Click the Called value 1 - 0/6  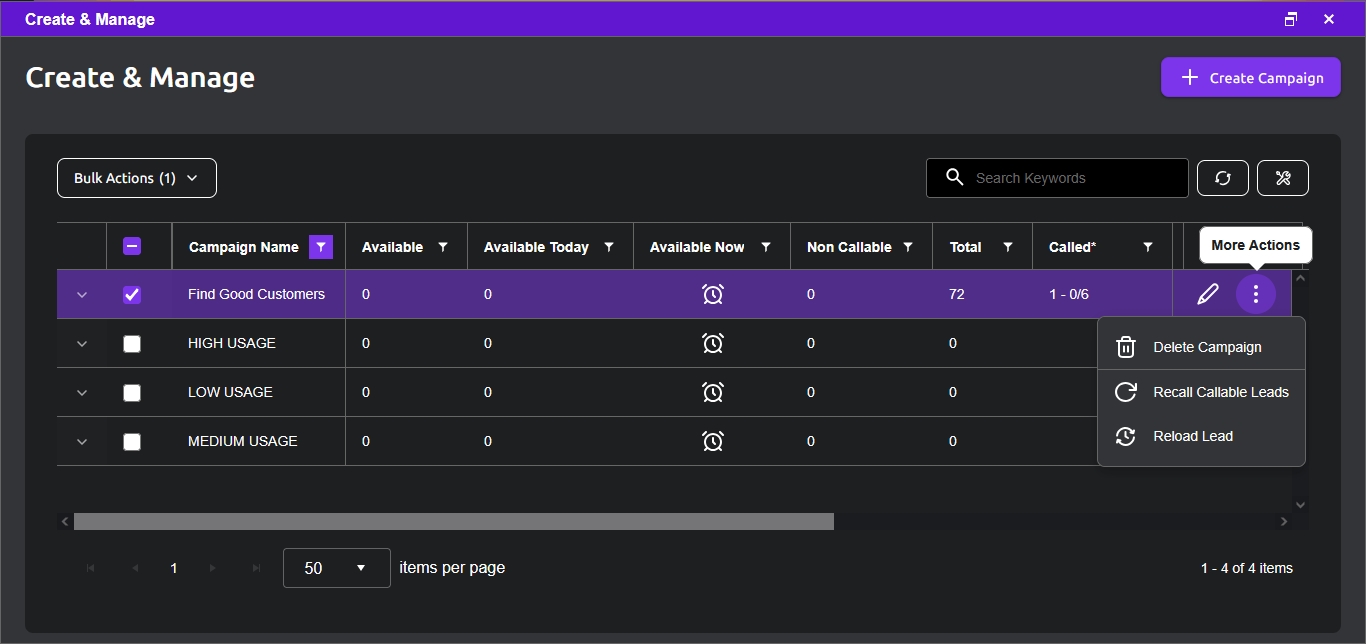pyautogui.click(x=1069, y=294)
